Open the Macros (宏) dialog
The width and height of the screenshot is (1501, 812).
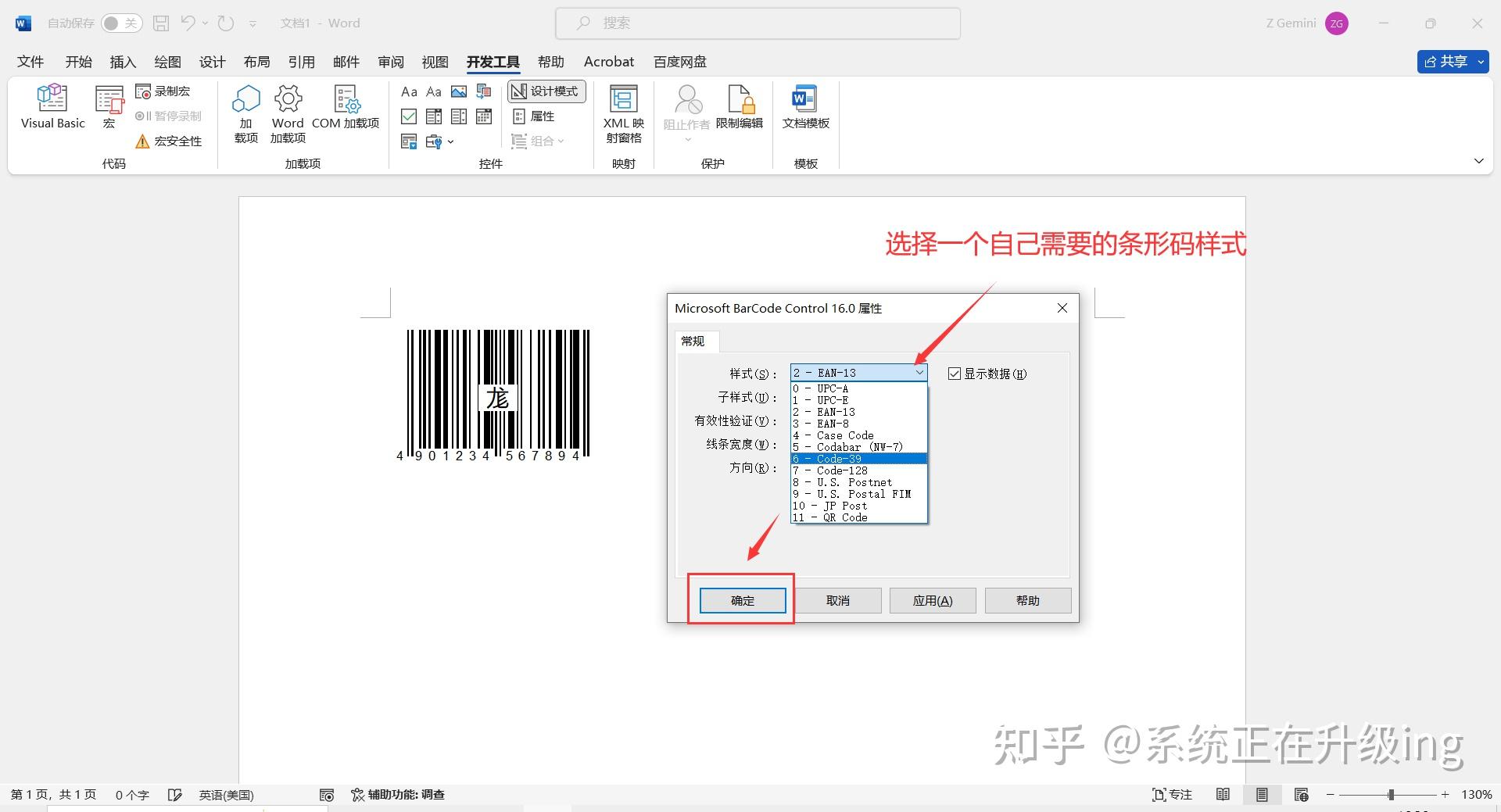pyautogui.click(x=109, y=106)
